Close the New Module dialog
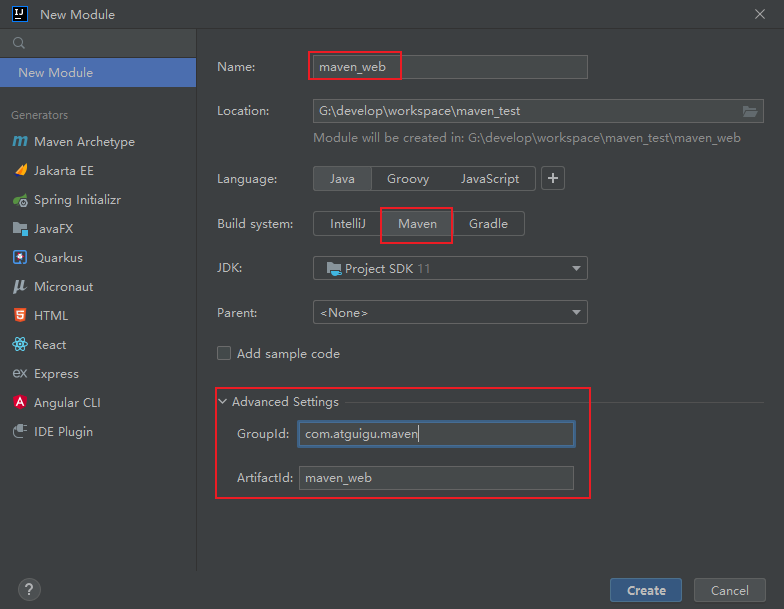The height and width of the screenshot is (609, 784). tap(760, 14)
